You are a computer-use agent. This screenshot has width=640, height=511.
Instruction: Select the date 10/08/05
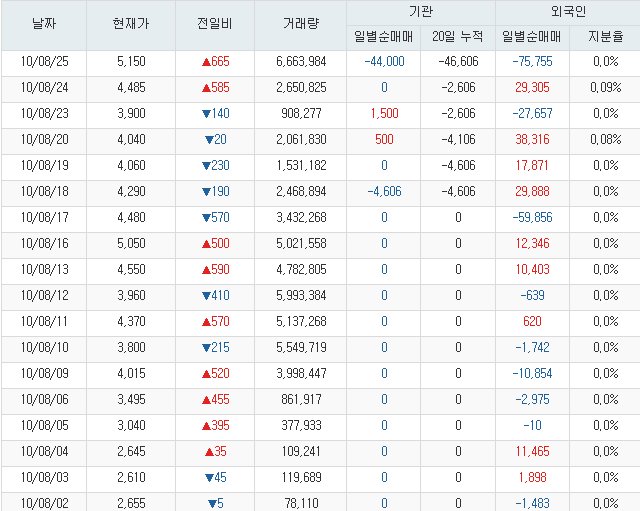click(x=44, y=426)
